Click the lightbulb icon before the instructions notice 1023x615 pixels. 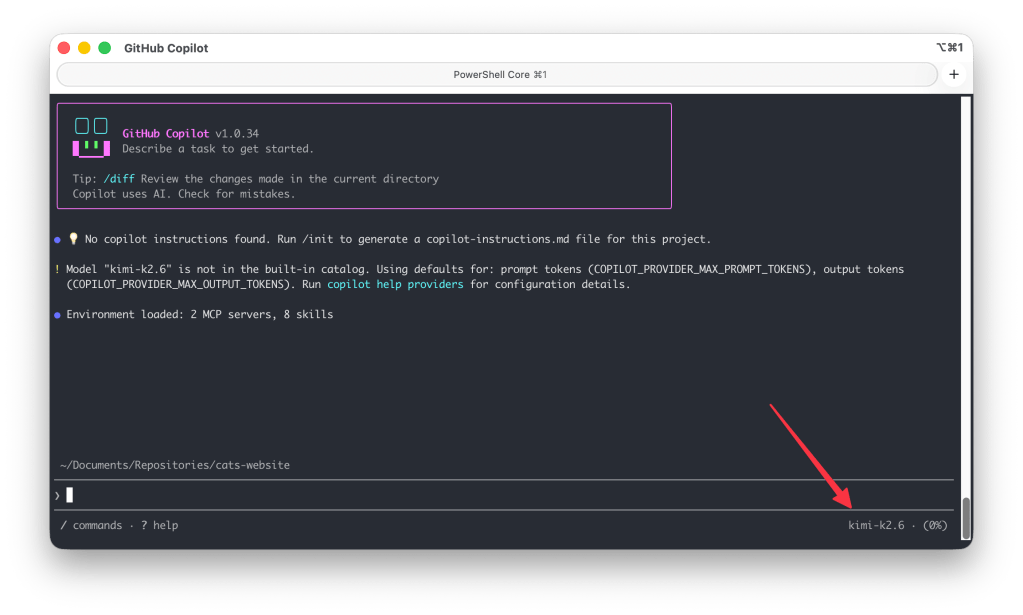pyautogui.click(x=73, y=240)
